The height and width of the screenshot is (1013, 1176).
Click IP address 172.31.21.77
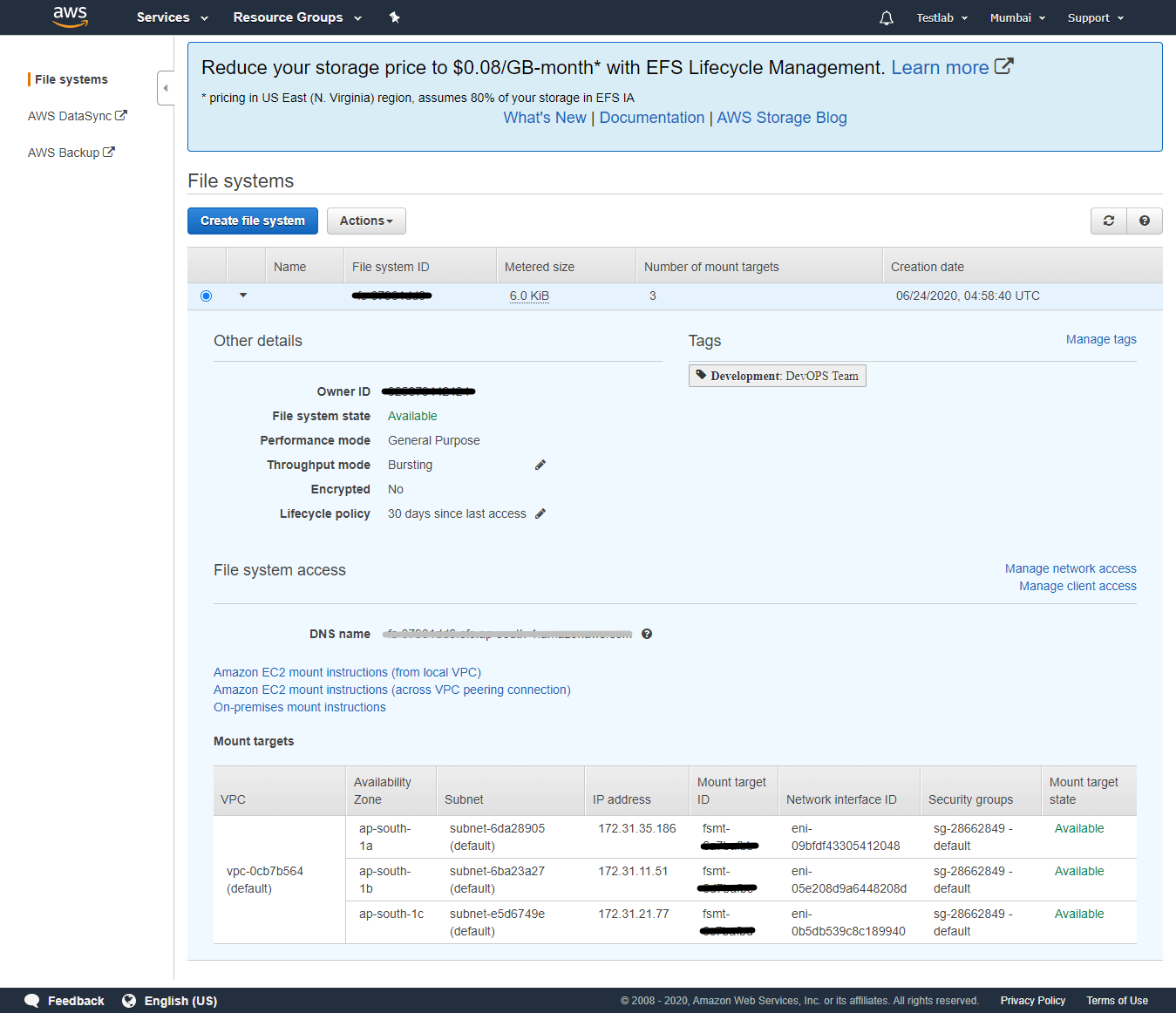(634, 914)
